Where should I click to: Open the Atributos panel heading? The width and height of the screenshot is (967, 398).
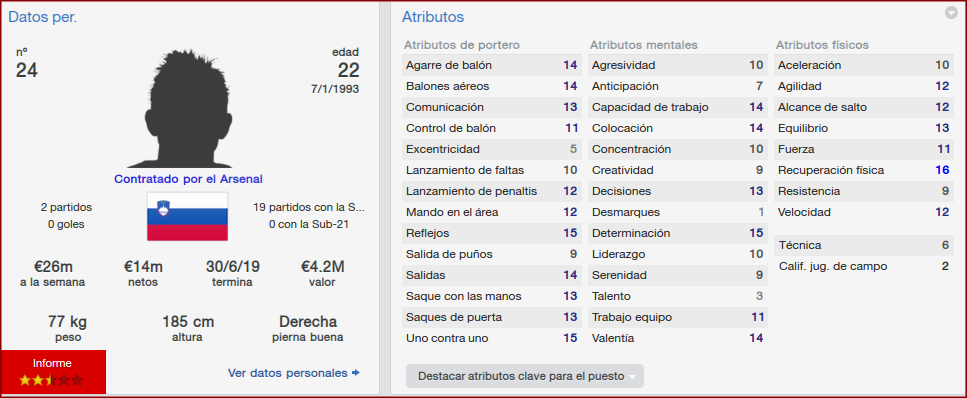click(x=433, y=17)
